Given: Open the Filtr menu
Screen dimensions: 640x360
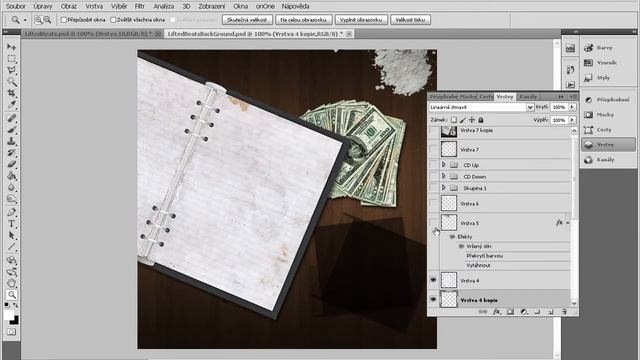Looking at the screenshot, I should coord(140,6).
